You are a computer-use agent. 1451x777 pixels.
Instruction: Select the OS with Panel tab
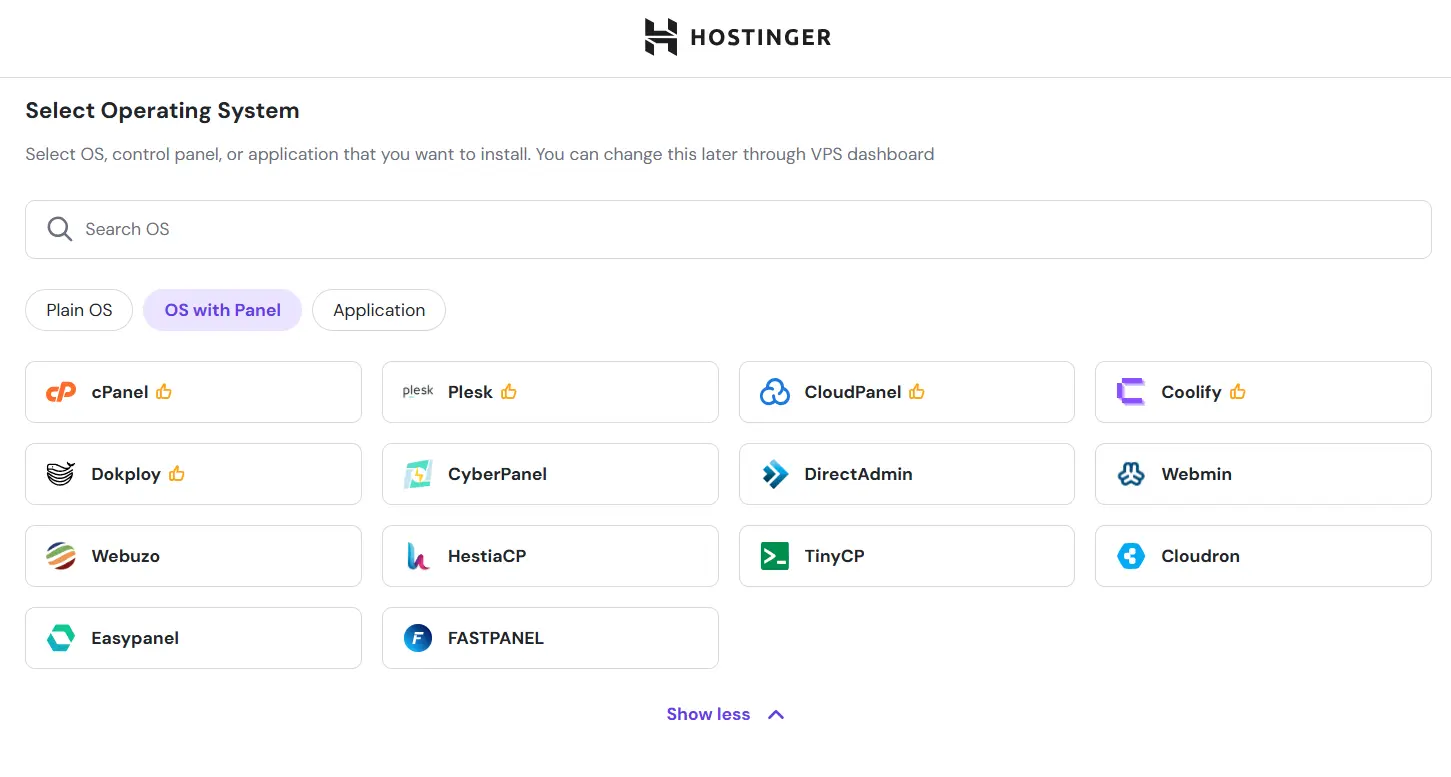pos(223,310)
